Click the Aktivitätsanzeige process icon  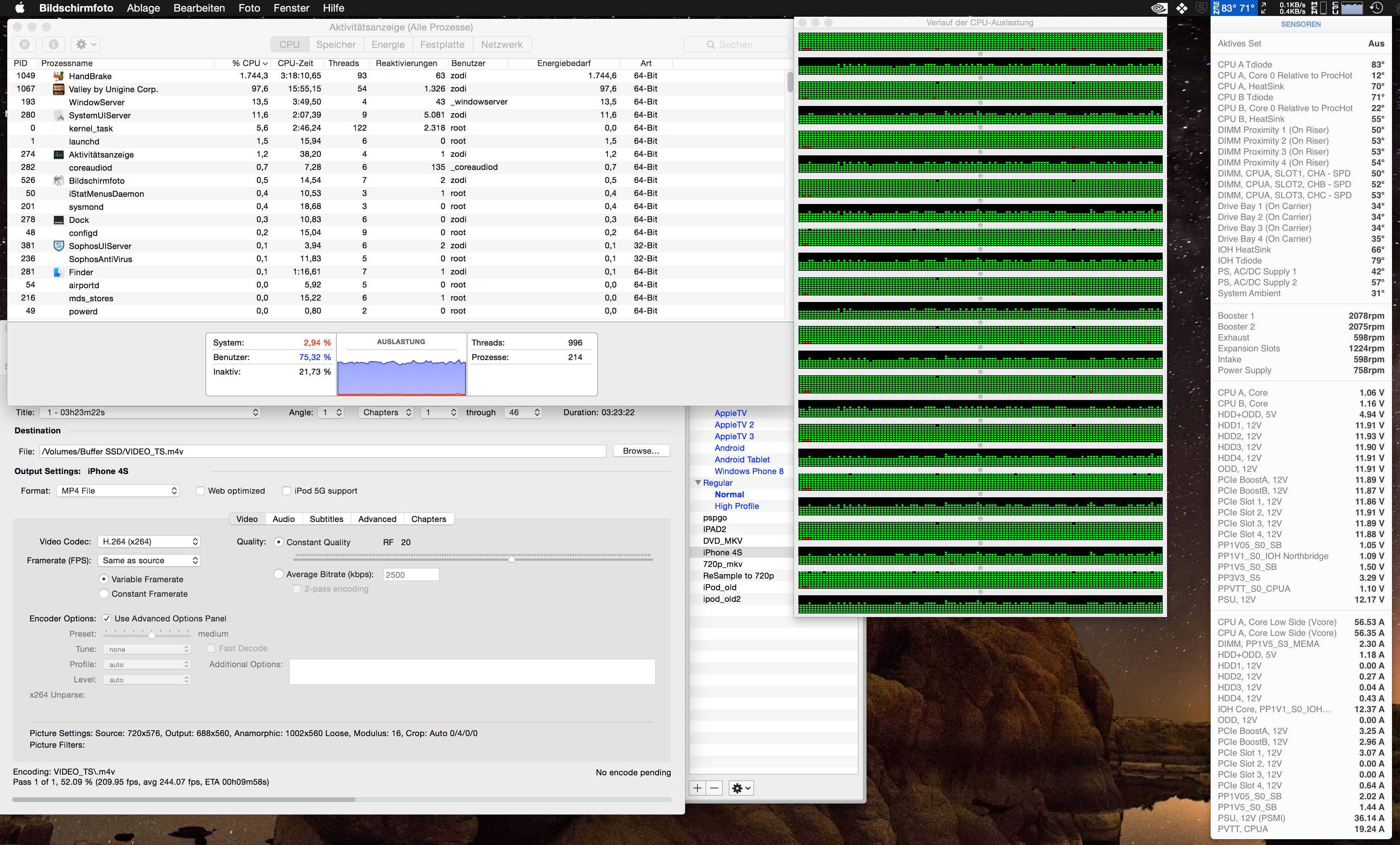click(x=58, y=154)
